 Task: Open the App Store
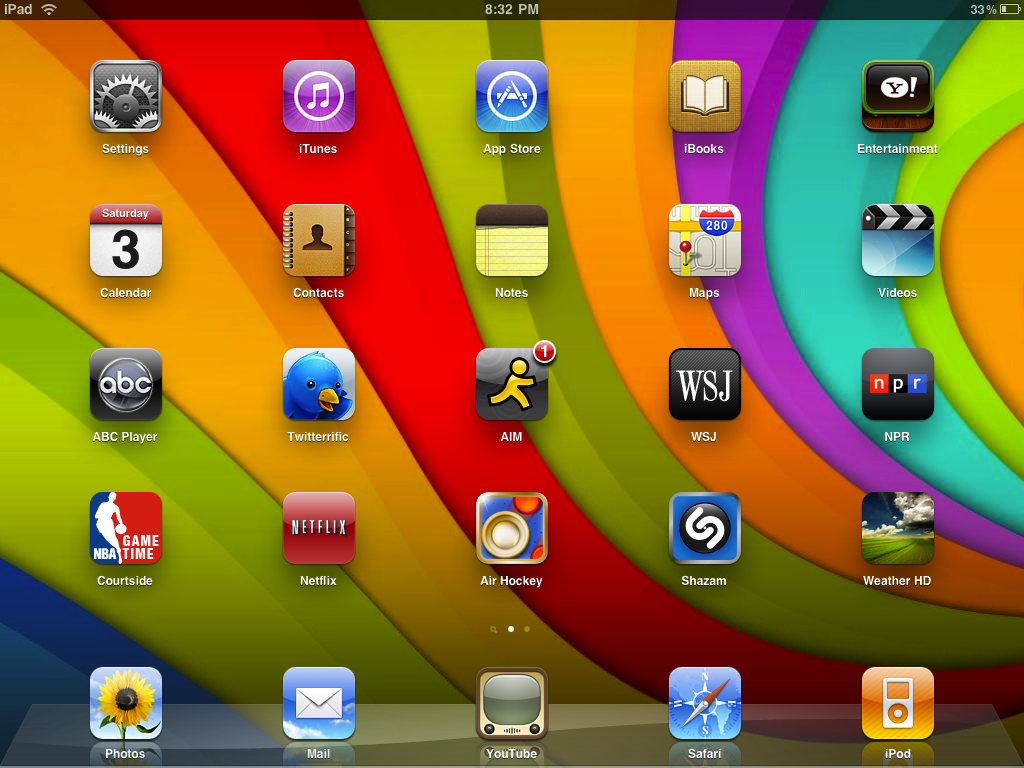(512, 97)
